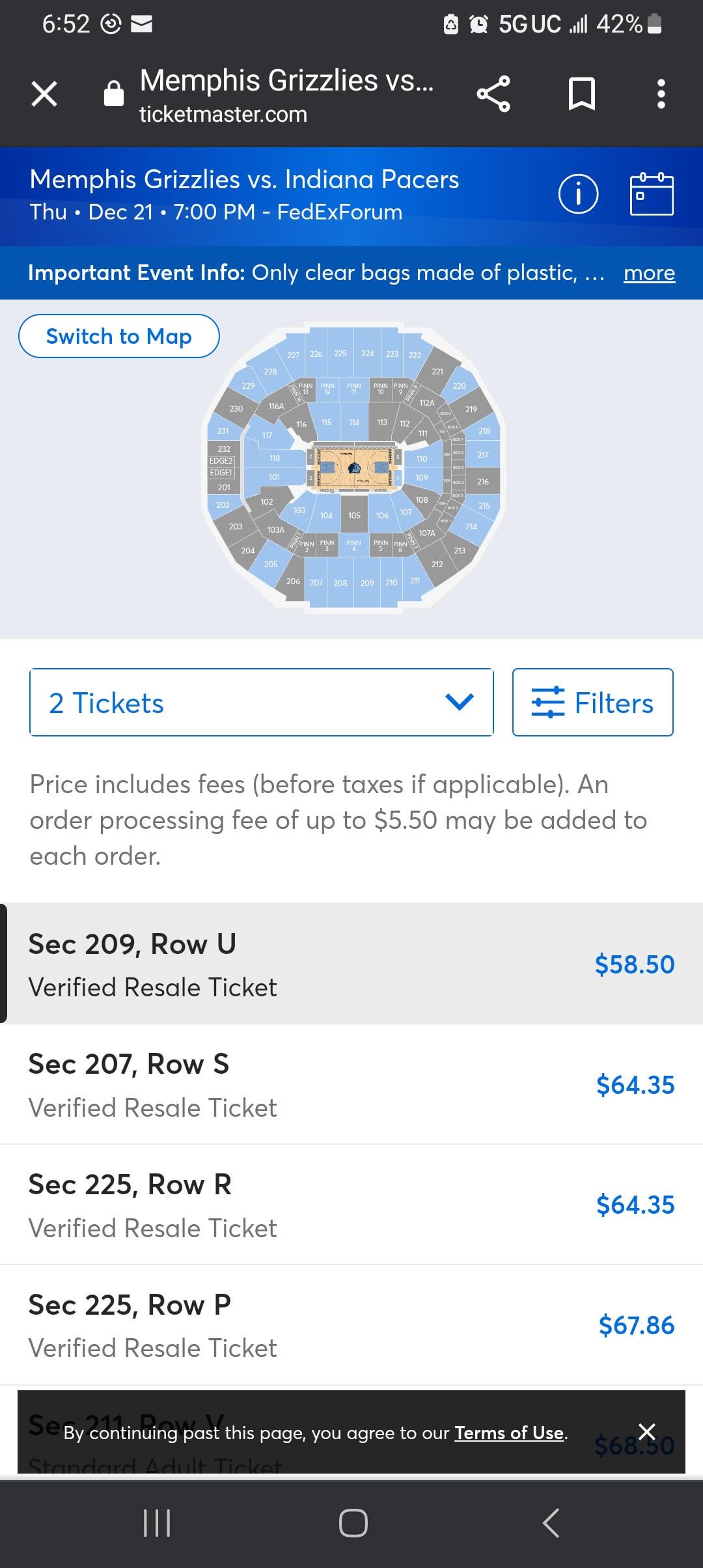The width and height of the screenshot is (703, 1568).
Task: Open event info circle icon
Action: [x=578, y=194]
